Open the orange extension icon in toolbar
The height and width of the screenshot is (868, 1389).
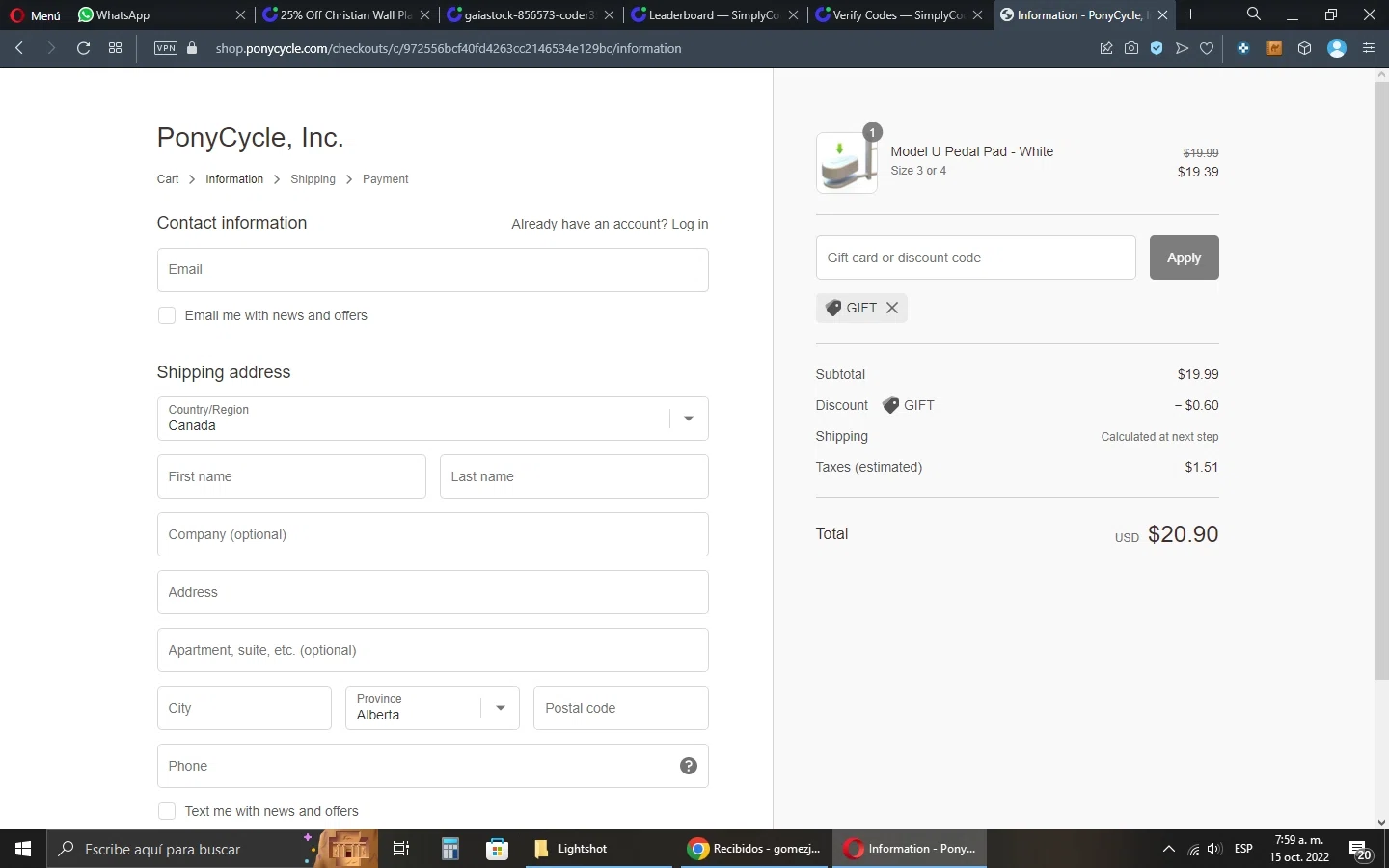pos(1274,48)
